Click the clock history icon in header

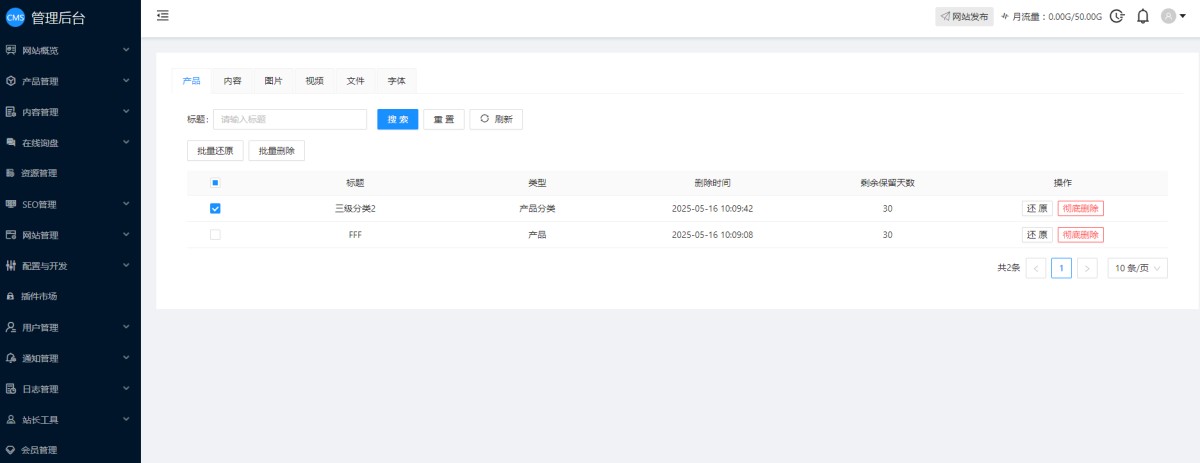(1117, 17)
